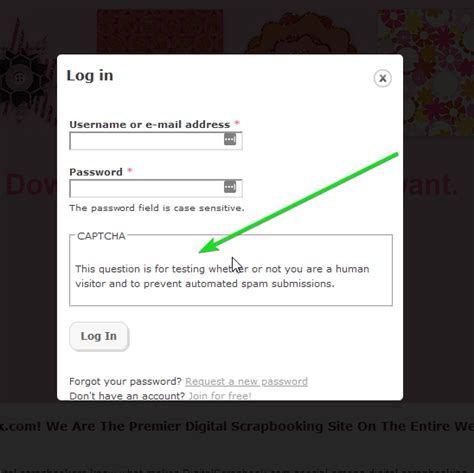The image size is (474, 473).
Task: Close the Log in dialog
Action: [x=382, y=78]
